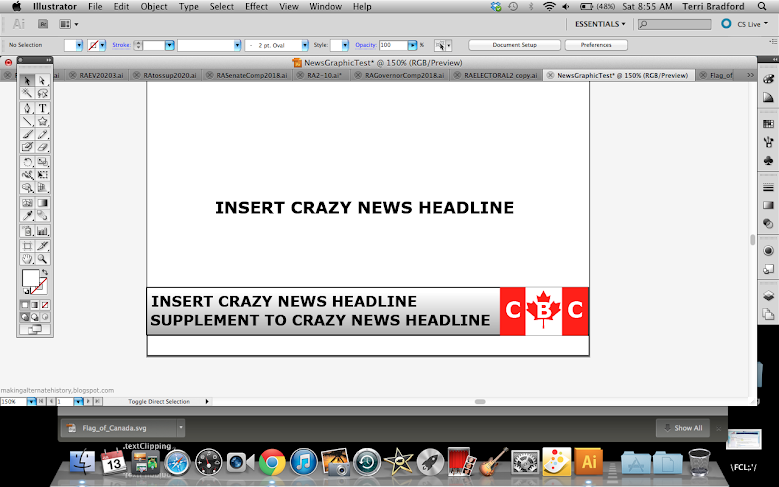Viewport: 779px width, 487px height.
Task: Select the Pencil tool
Action: point(42,134)
